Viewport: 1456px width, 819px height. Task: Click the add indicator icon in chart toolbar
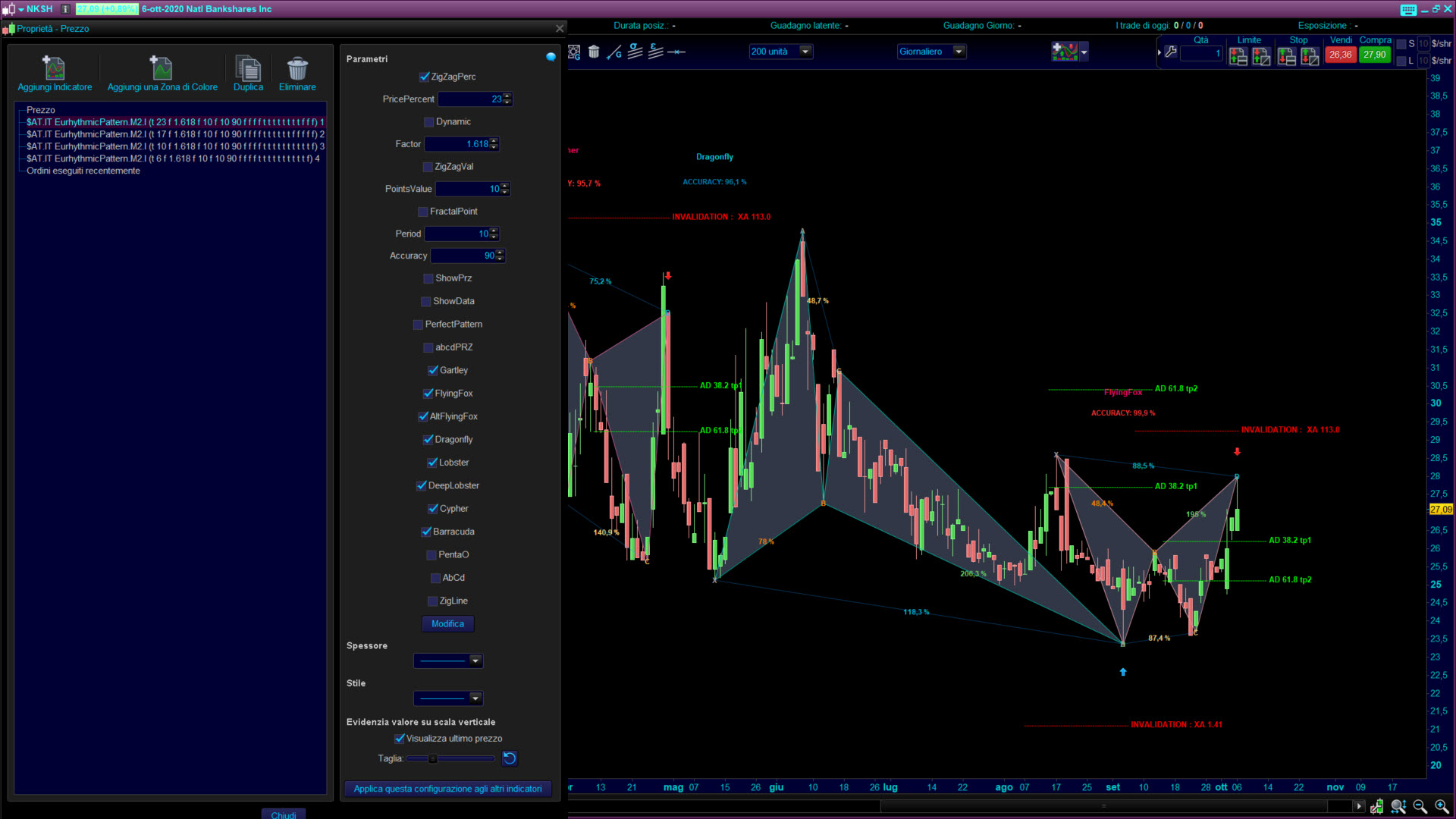point(1065,52)
